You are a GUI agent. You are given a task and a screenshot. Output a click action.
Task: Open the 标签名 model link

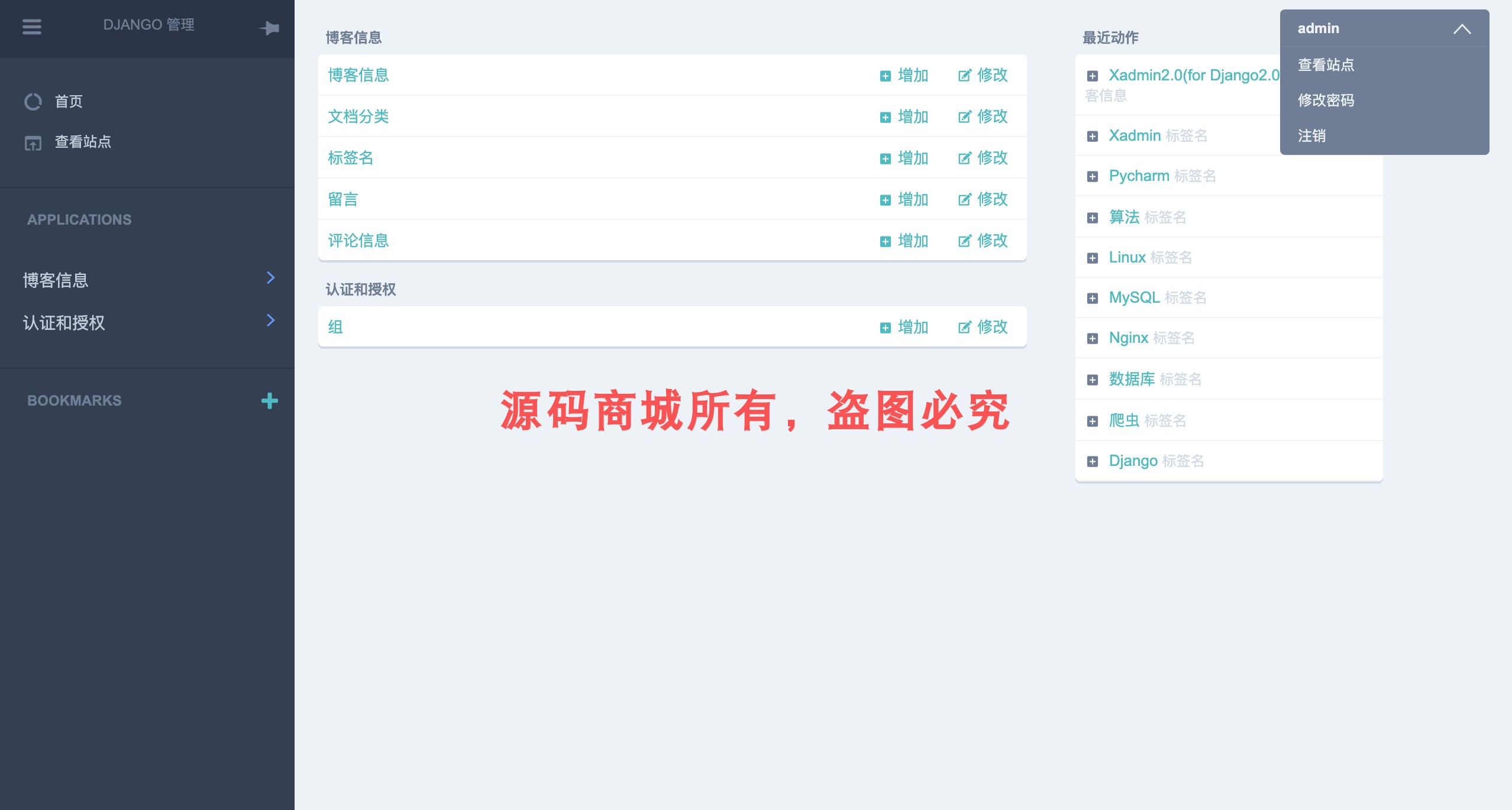click(x=351, y=158)
